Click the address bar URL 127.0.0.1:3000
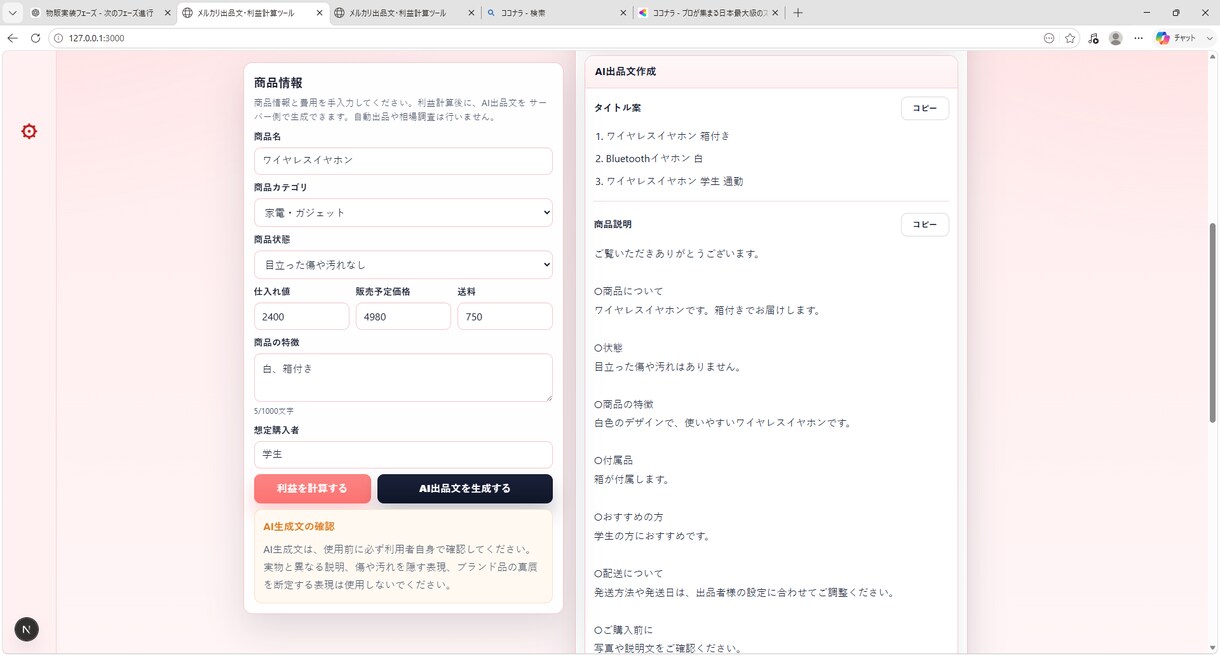 [x=96, y=38]
